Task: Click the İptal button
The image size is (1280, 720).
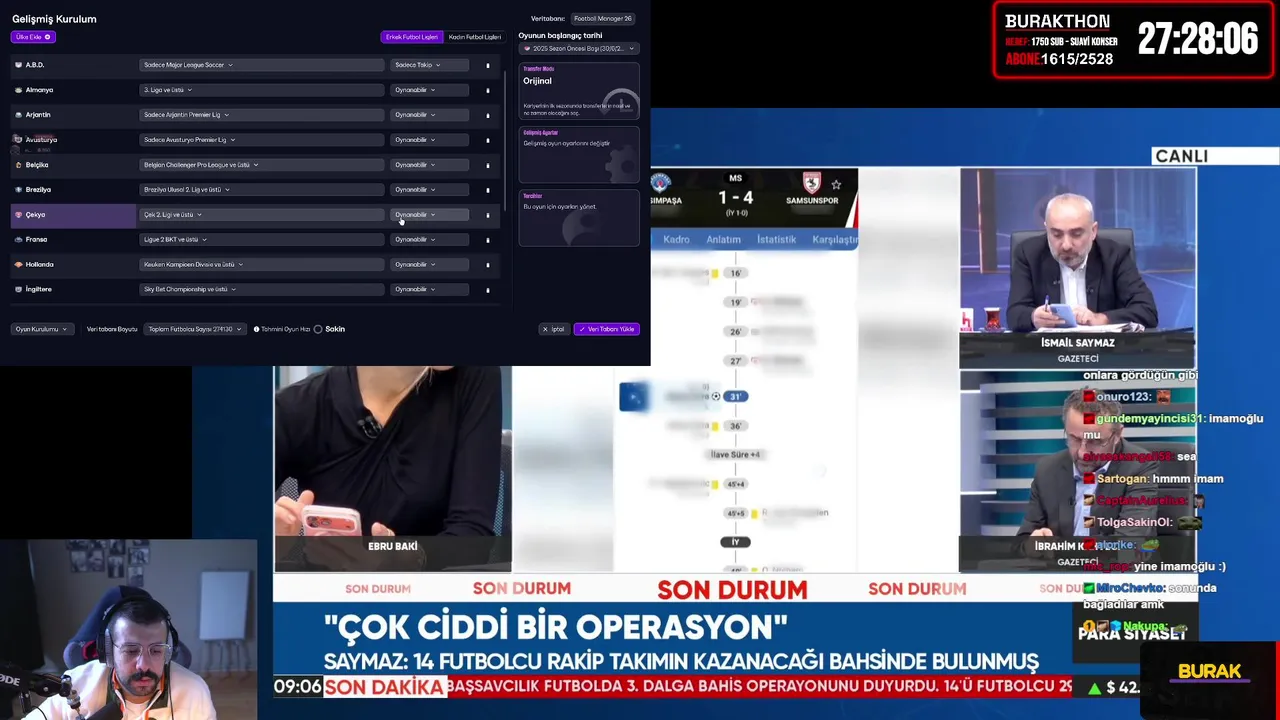Action: (554, 329)
